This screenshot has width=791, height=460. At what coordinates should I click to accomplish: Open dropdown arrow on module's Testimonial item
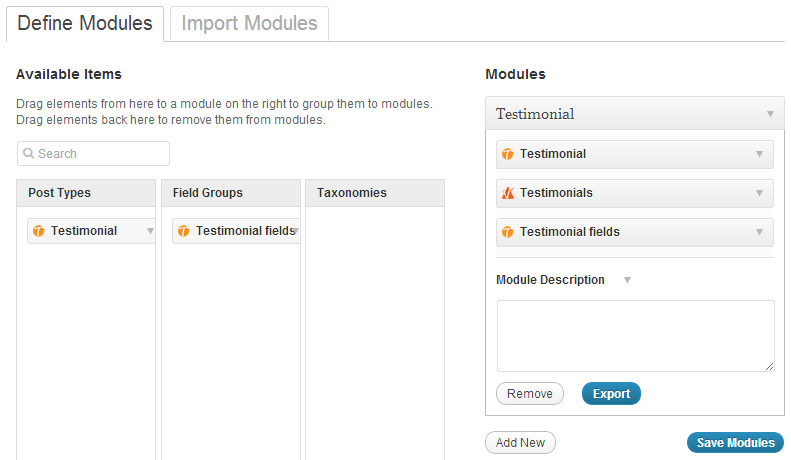759,154
